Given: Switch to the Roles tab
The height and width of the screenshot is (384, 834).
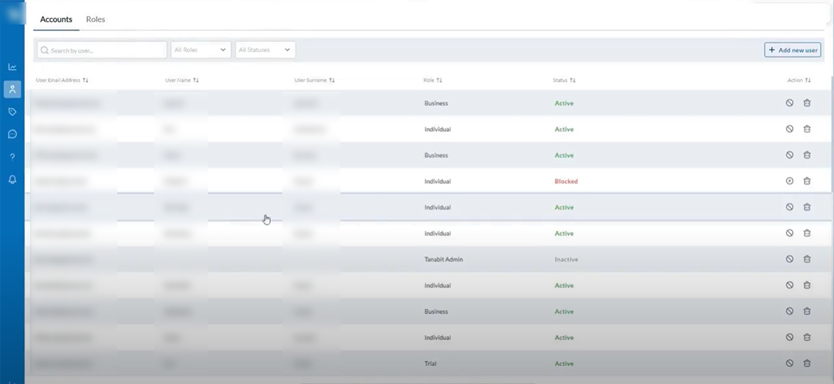Looking at the screenshot, I should point(96,19).
